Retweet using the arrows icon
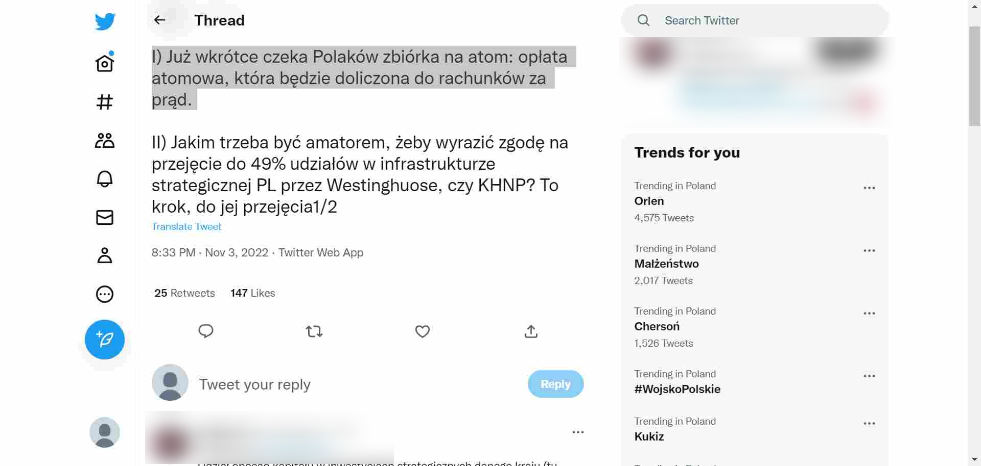This screenshot has height=466, width=981. point(314,332)
